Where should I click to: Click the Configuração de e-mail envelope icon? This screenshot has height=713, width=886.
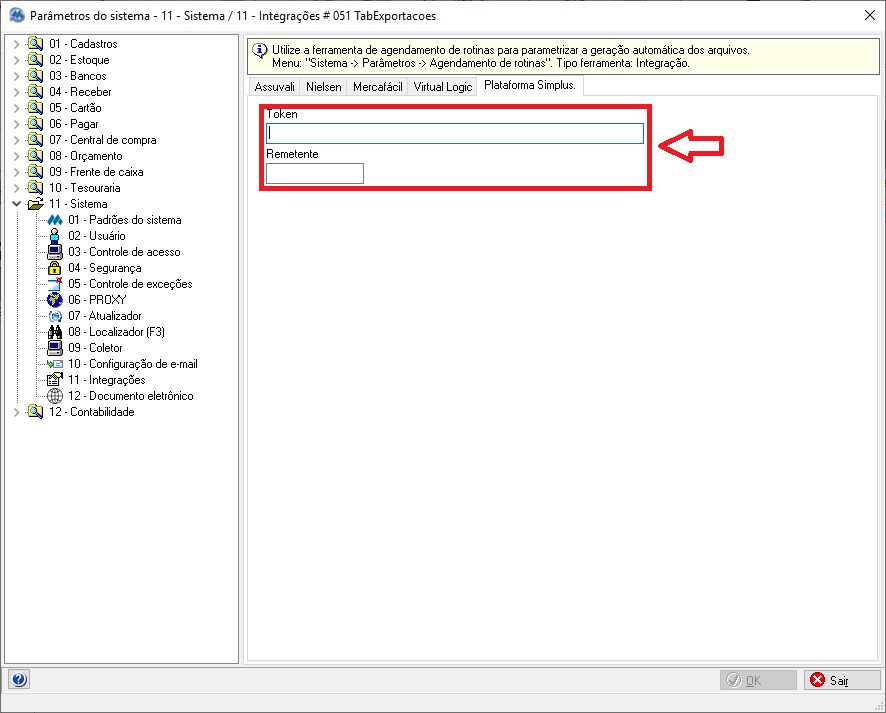(x=55, y=364)
